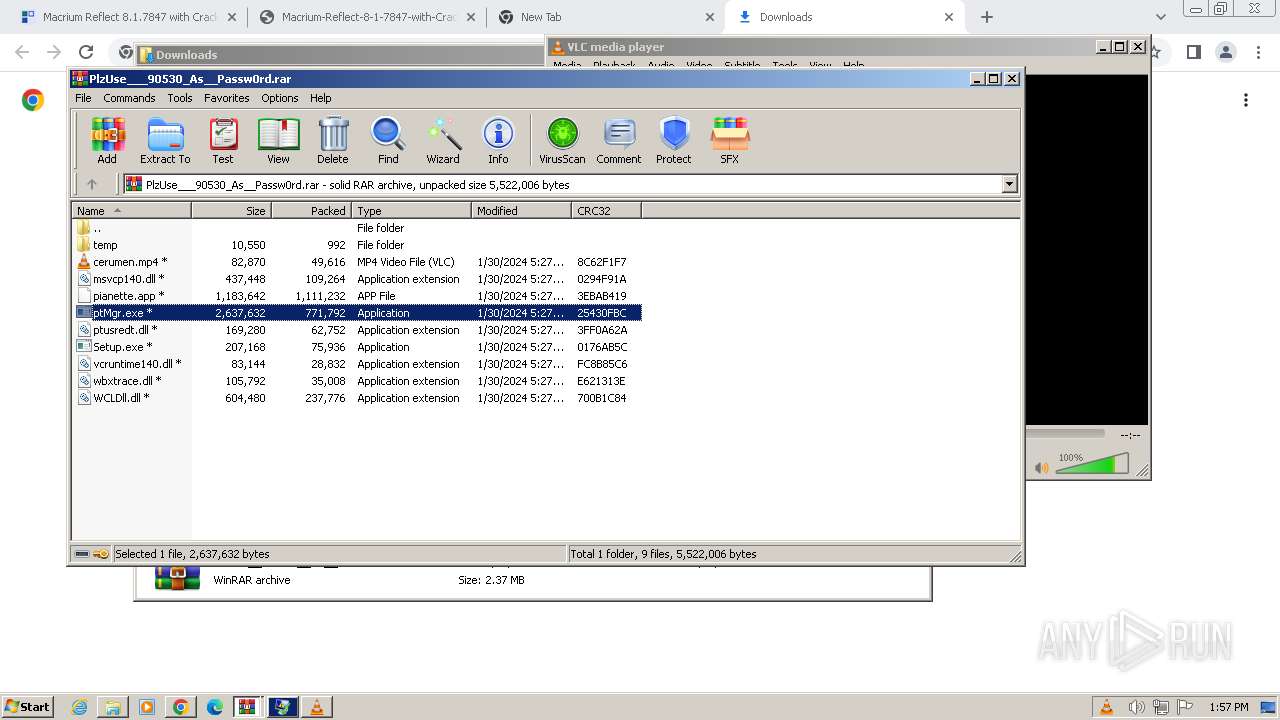Image resolution: width=1280 pixels, height=720 pixels.
Task: Select the temp folder row
Action: pyautogui.click(x=357, y=245)
